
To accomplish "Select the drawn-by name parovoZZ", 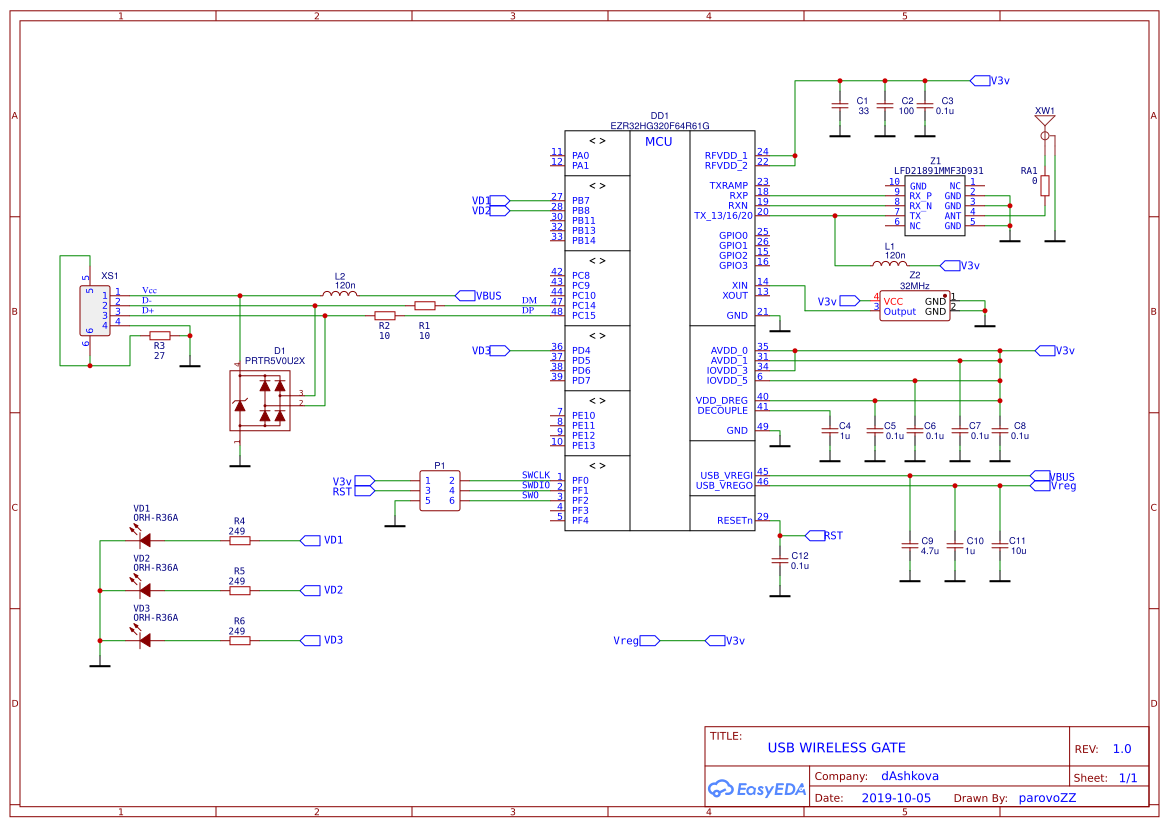I will [1047, 797].
